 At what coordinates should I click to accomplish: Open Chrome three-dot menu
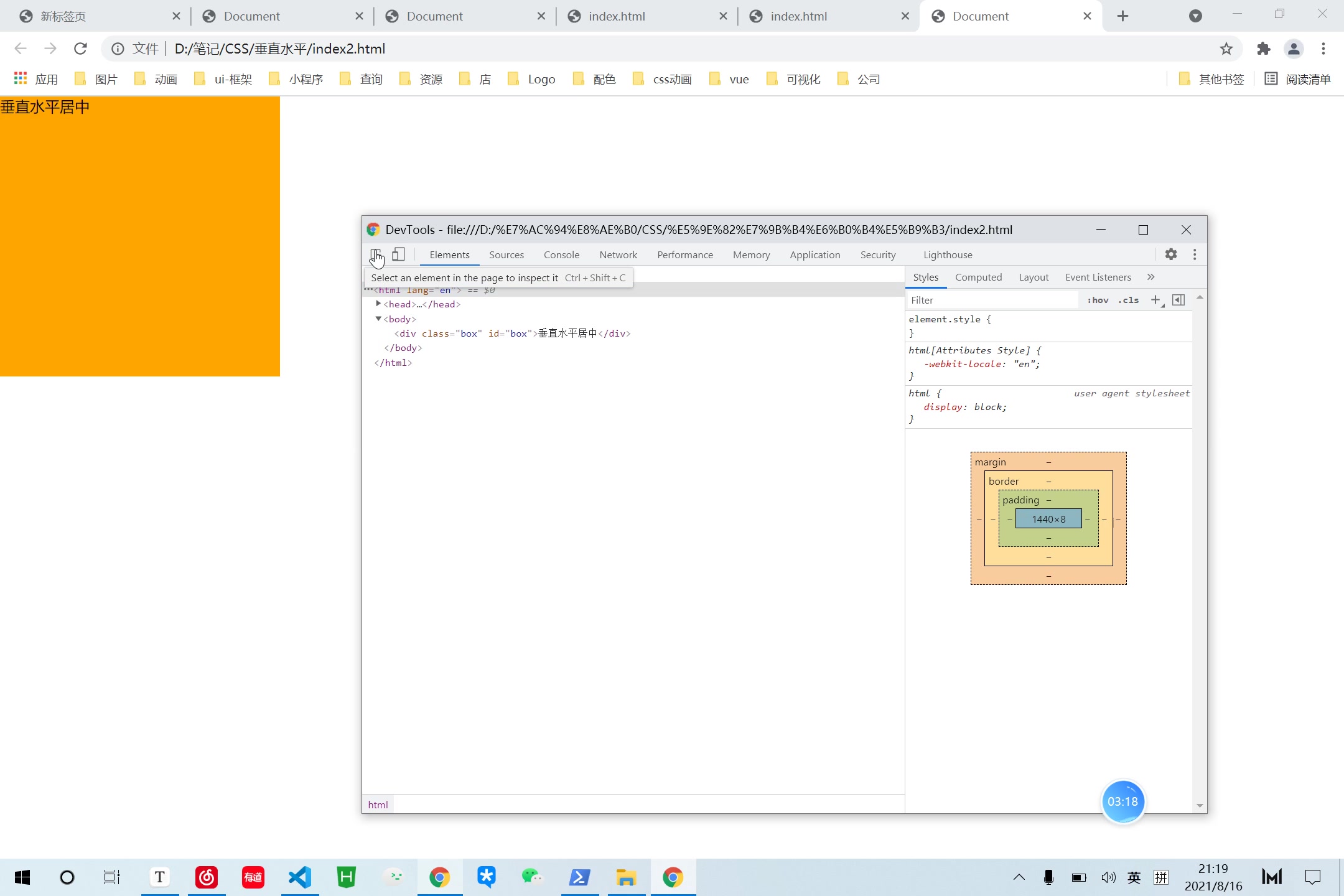(1323, 49)
